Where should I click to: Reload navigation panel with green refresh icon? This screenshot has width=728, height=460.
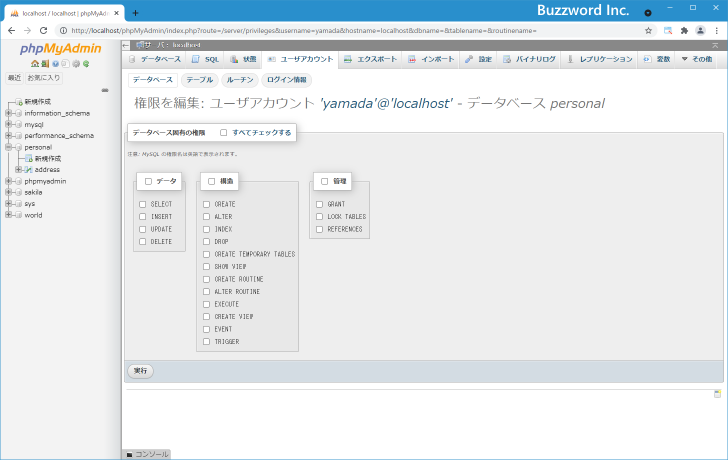[86, 64]
